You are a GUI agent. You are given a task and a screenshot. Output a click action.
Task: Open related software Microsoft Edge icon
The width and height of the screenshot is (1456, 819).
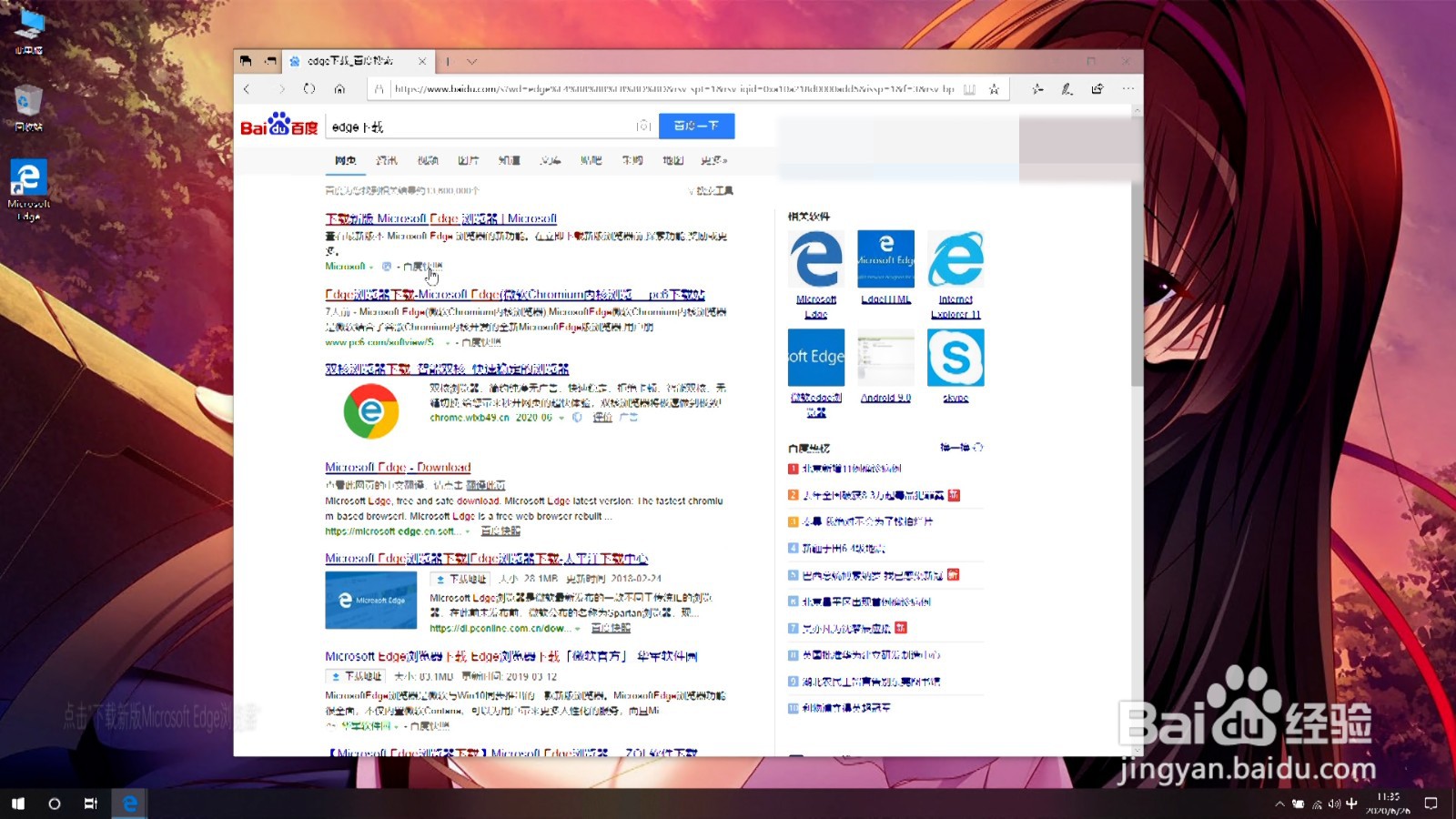pos(816,259)
